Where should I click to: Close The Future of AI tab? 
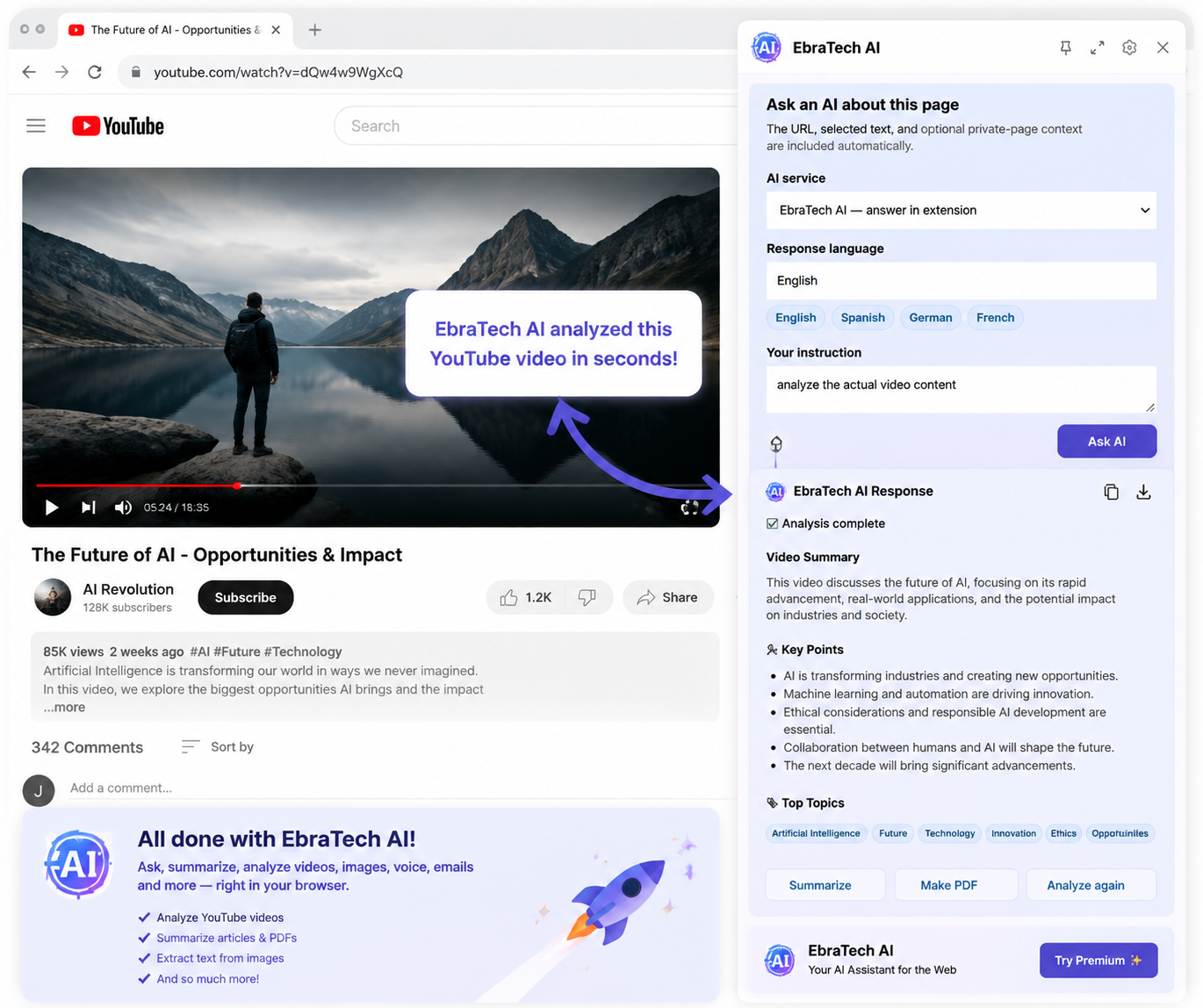pyautogui.click(x=276, y=30)
